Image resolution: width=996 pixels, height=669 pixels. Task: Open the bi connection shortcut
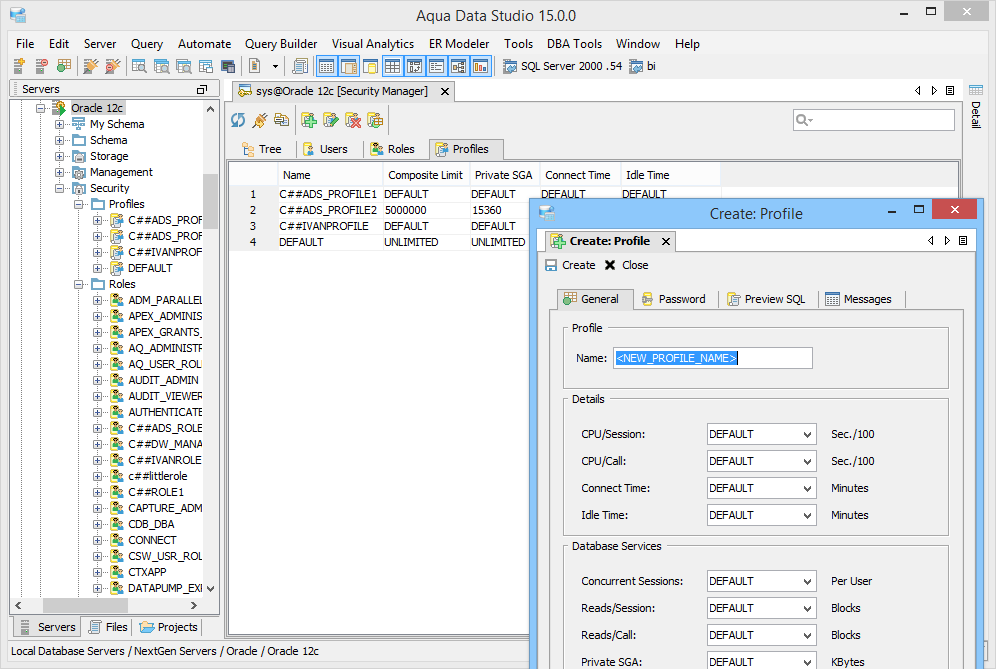(642, 66)
